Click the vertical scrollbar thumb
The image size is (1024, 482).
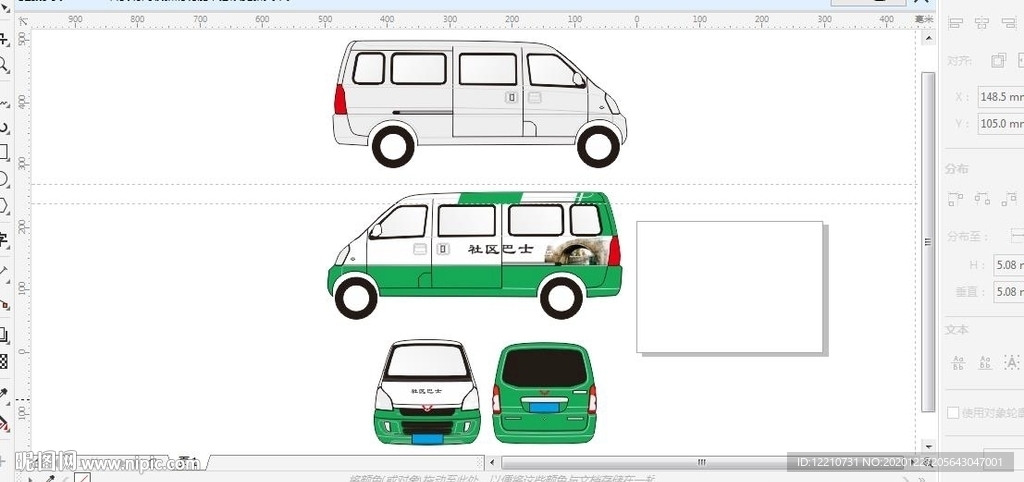point(928,242)
